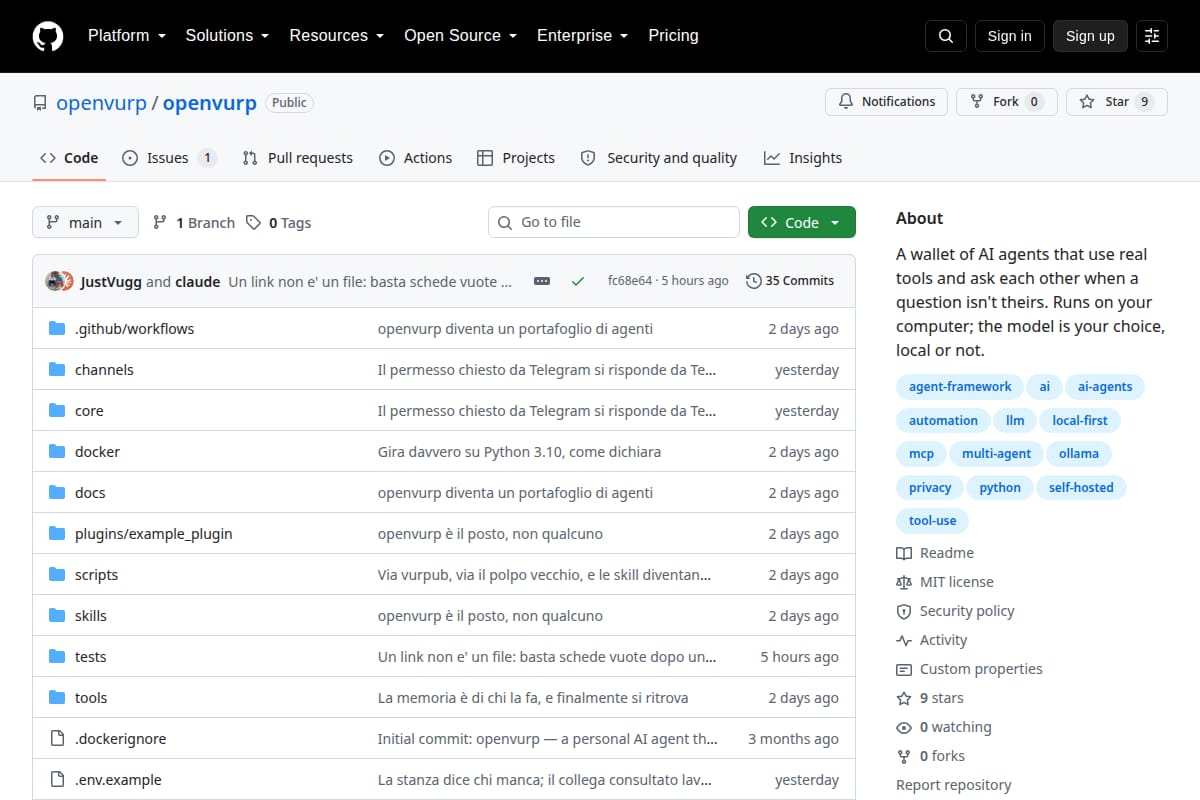Select the Code tab
Viewport: 1200px width, 800px height.
tap(69, 158)
